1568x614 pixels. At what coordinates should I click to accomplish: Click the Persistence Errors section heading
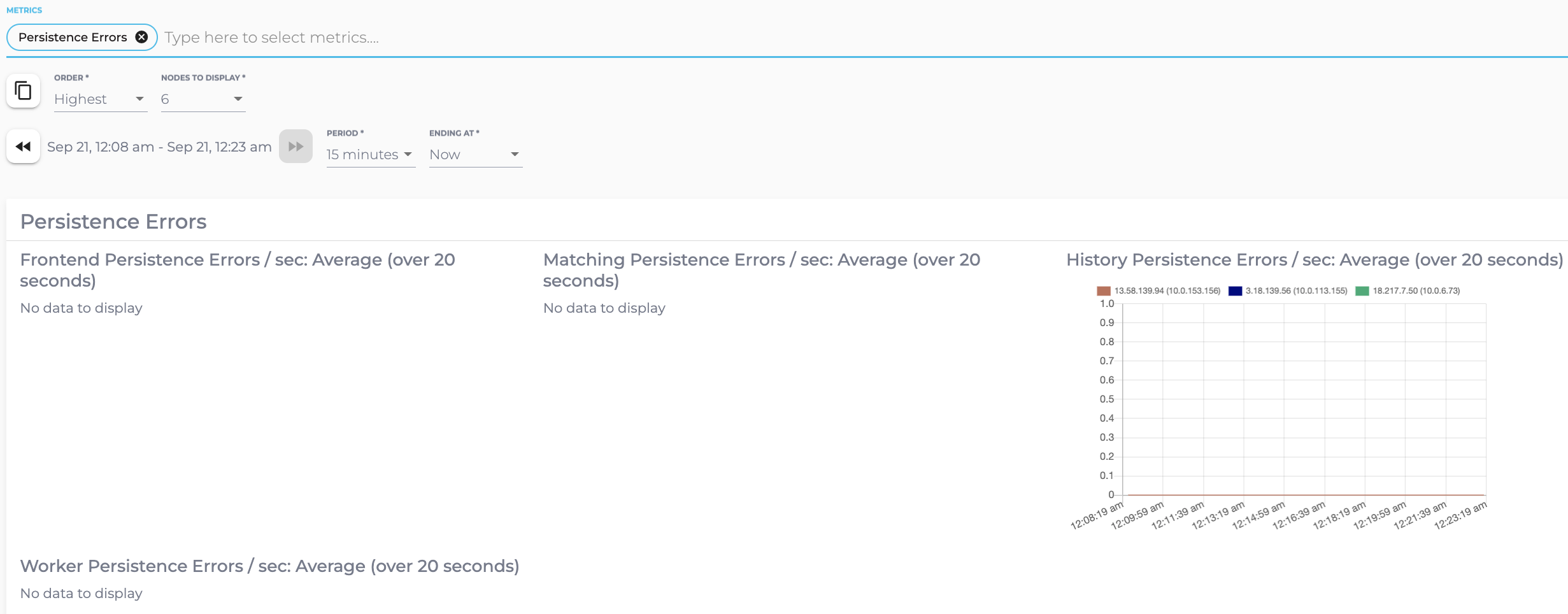click(x=113, y=222)
